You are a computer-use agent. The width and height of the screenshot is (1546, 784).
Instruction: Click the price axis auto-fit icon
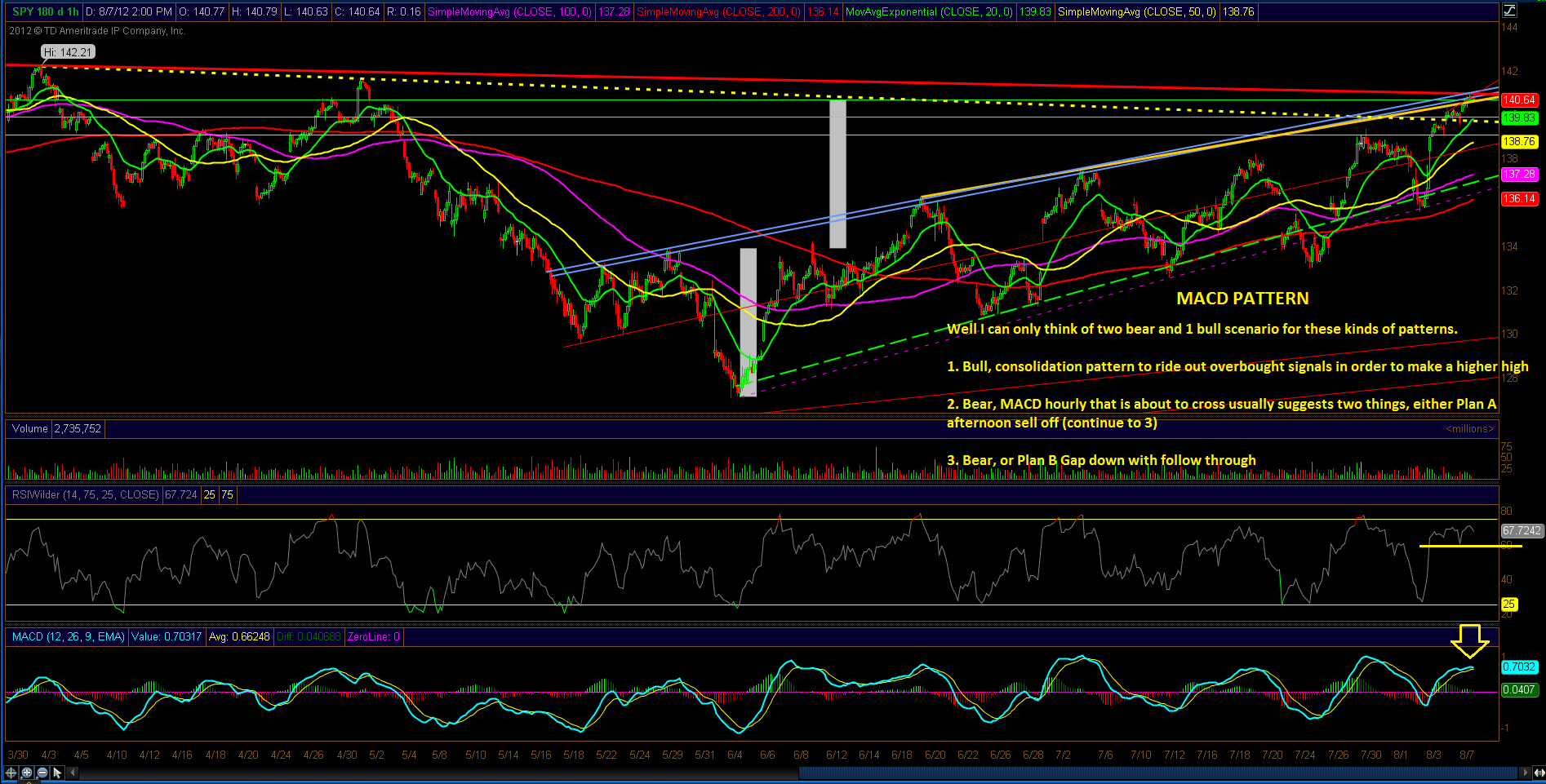coord(1510,11)
